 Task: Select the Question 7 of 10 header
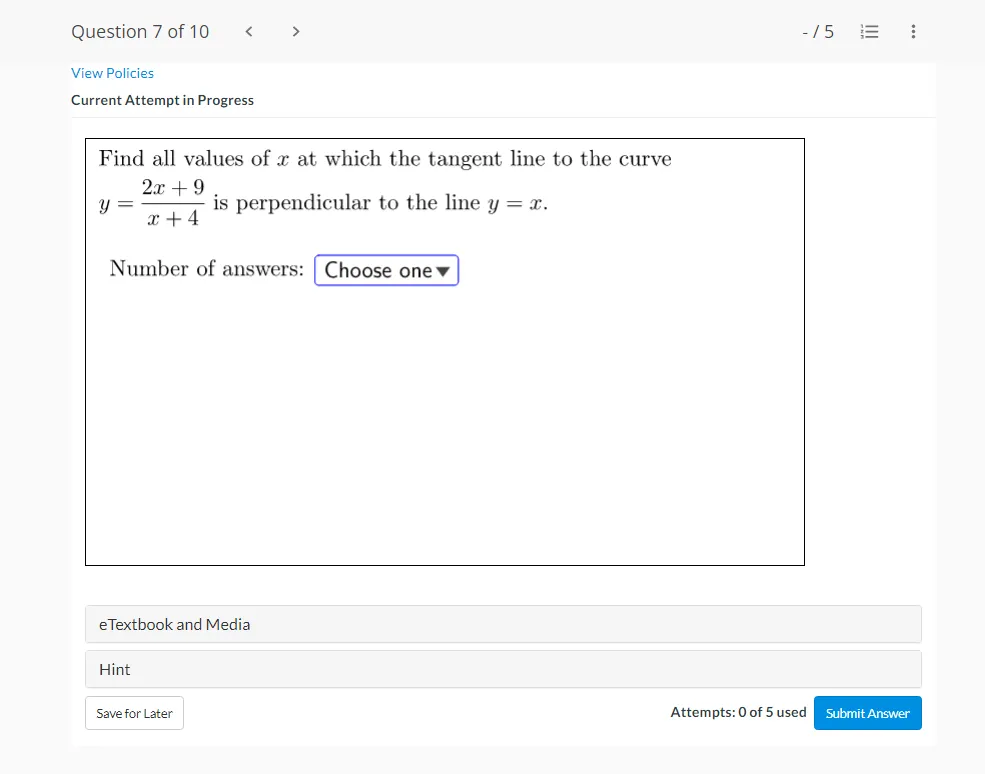click(139, 31)
